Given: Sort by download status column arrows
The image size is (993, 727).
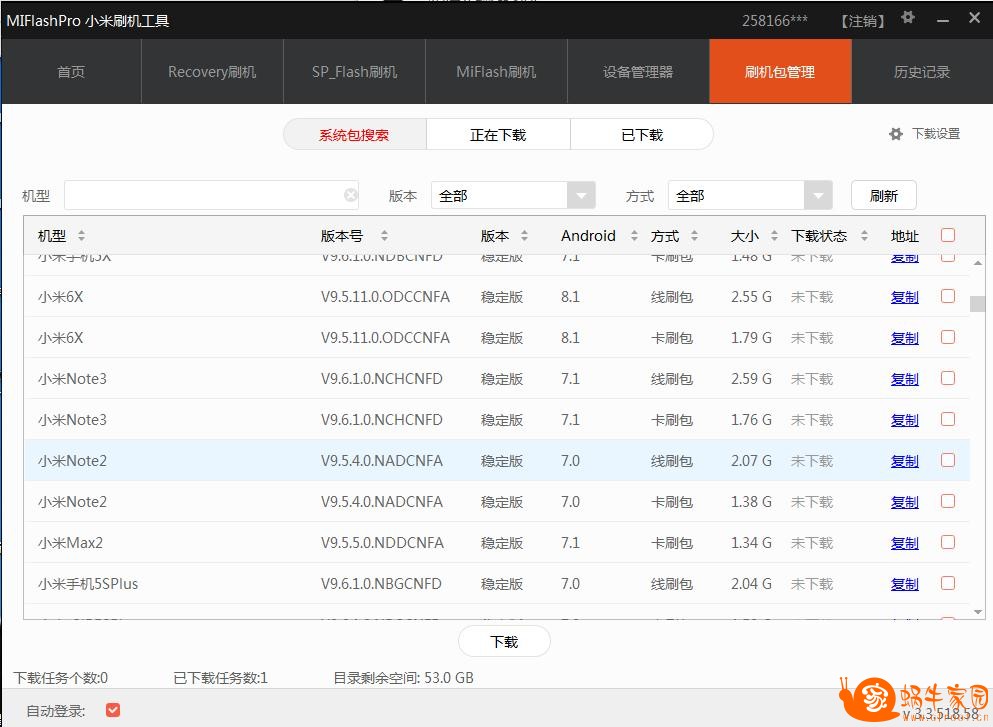Looking at the screenshot, I should [x=864, y=236].
